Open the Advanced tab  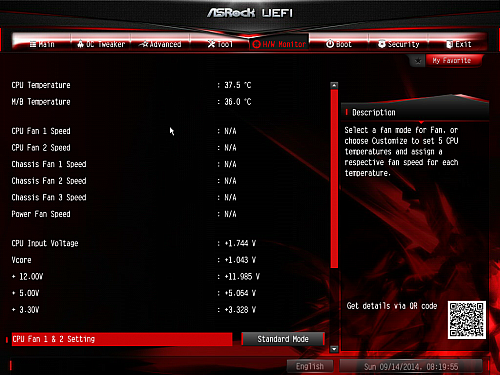[160, 44]
